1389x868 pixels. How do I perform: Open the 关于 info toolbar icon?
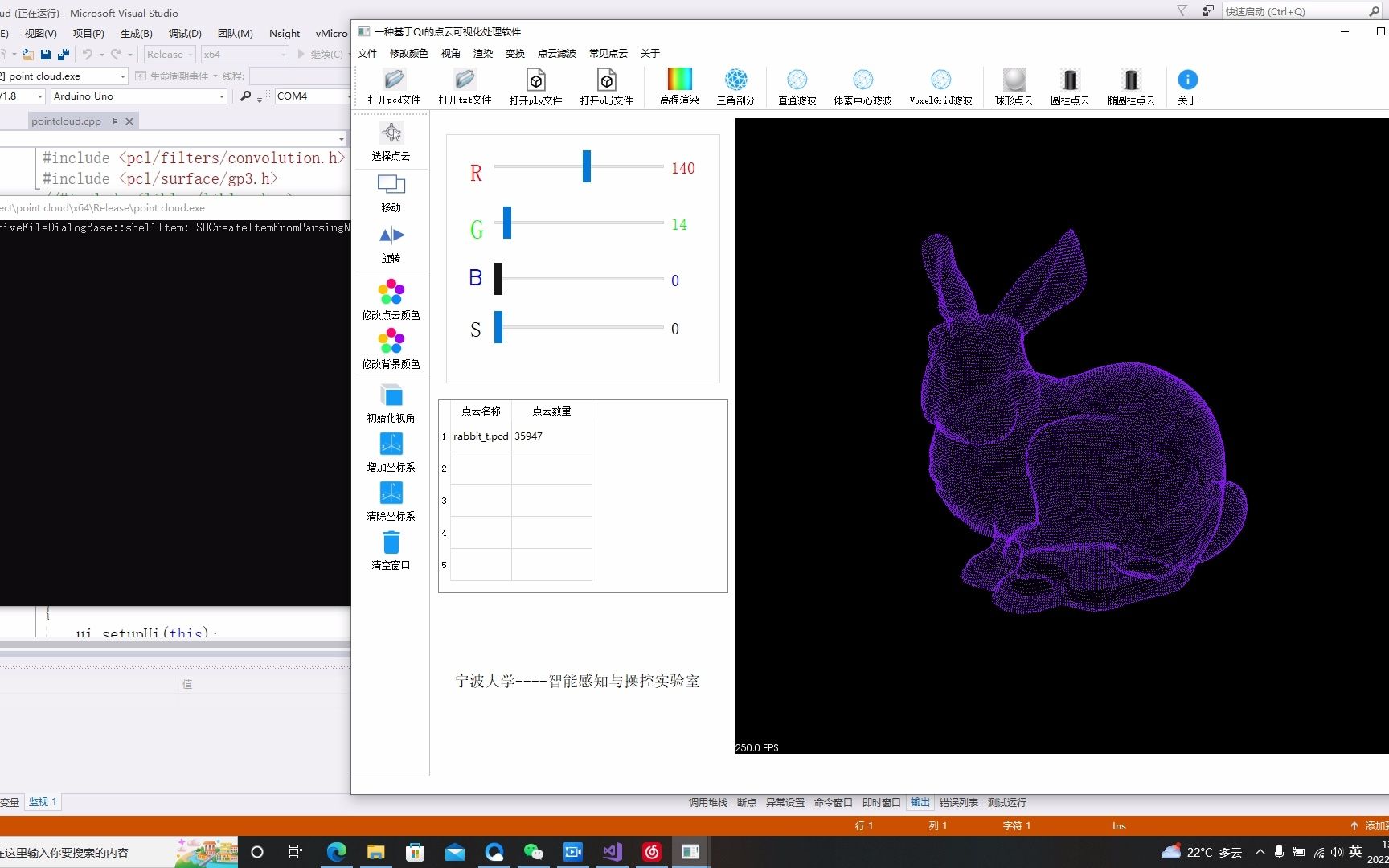(1187, 87)
